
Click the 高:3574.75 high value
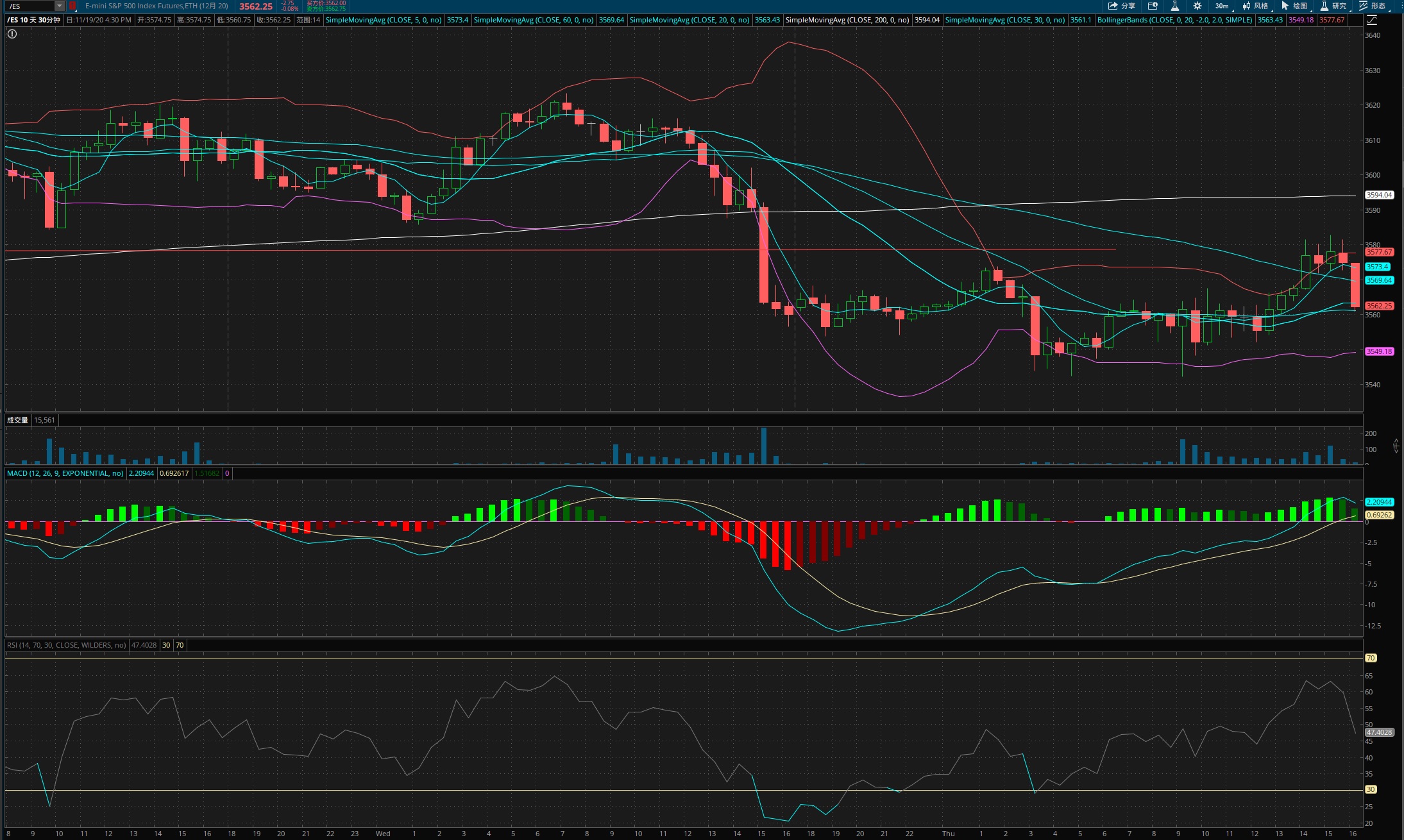point(194,20)
